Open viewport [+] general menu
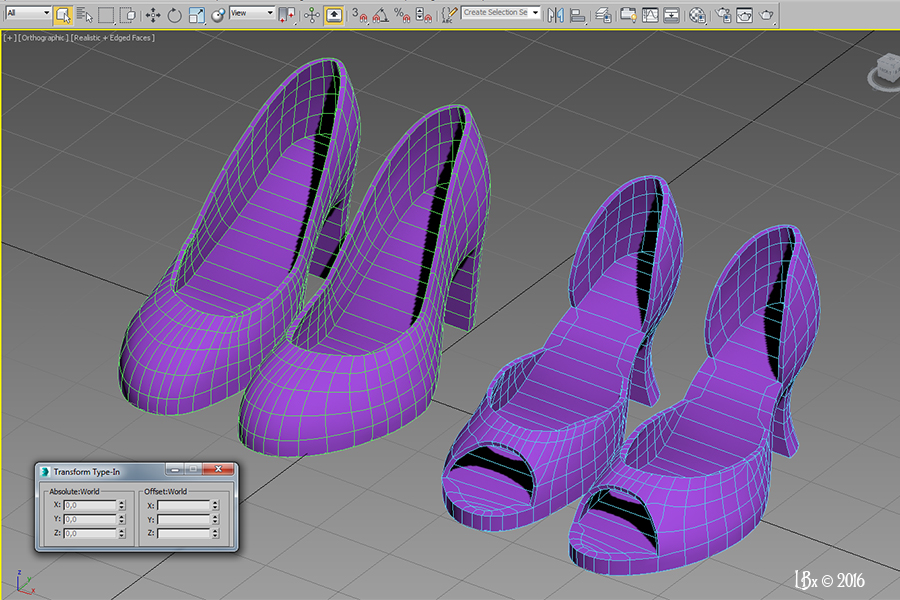Image resolution: width=900 pixels, height=600 pixels. coord(10,38)
